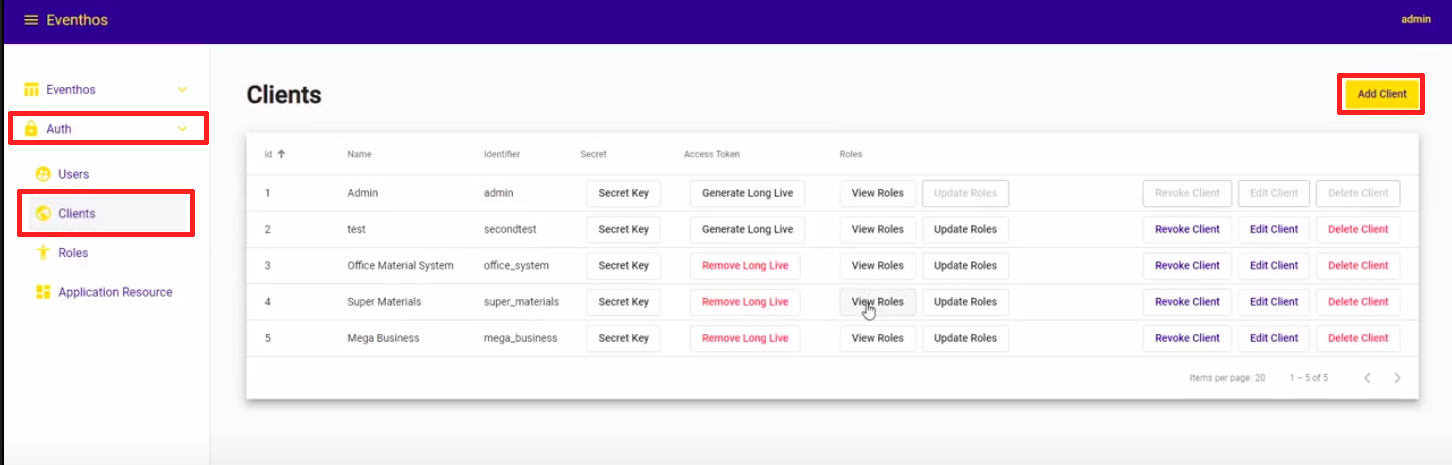Click the 'mega_business' identifier cell
Viewport: 1452px width, 465px height.
[520, 338]
